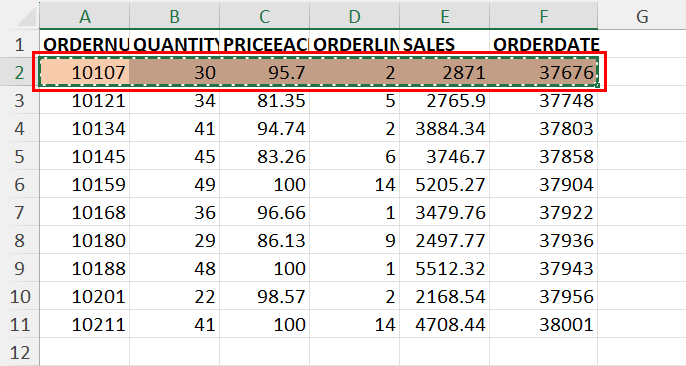Select cell containing 81.35
This screenshot has width=686, height=366.
pyautogui.click(x=265, y=100)
